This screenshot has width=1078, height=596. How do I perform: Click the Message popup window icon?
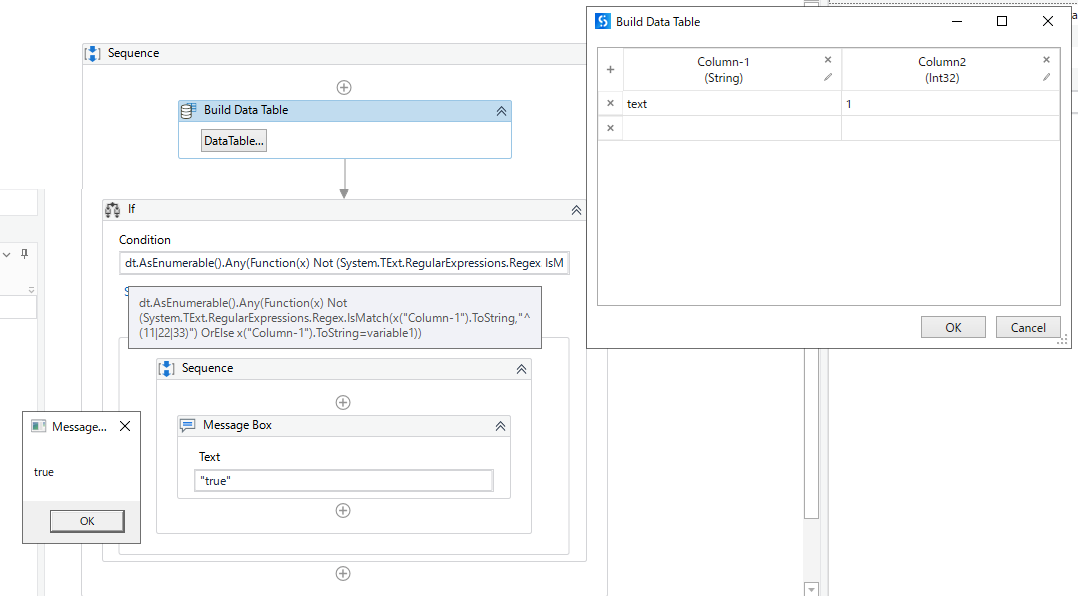pos(38,426)
